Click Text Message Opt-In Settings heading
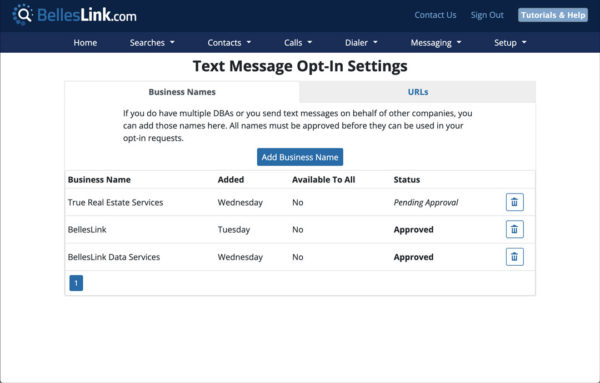The width and height of the screenshot is (600, 383). (x=300, y=66)
